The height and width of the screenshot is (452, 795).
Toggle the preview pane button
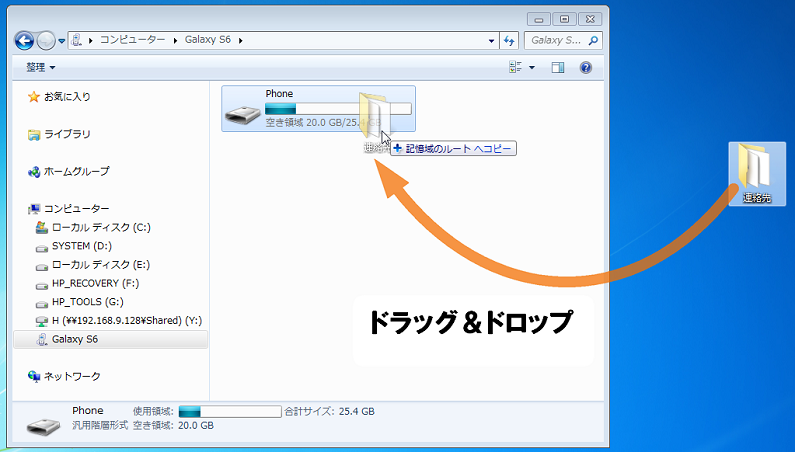click(x=558, y=67)
